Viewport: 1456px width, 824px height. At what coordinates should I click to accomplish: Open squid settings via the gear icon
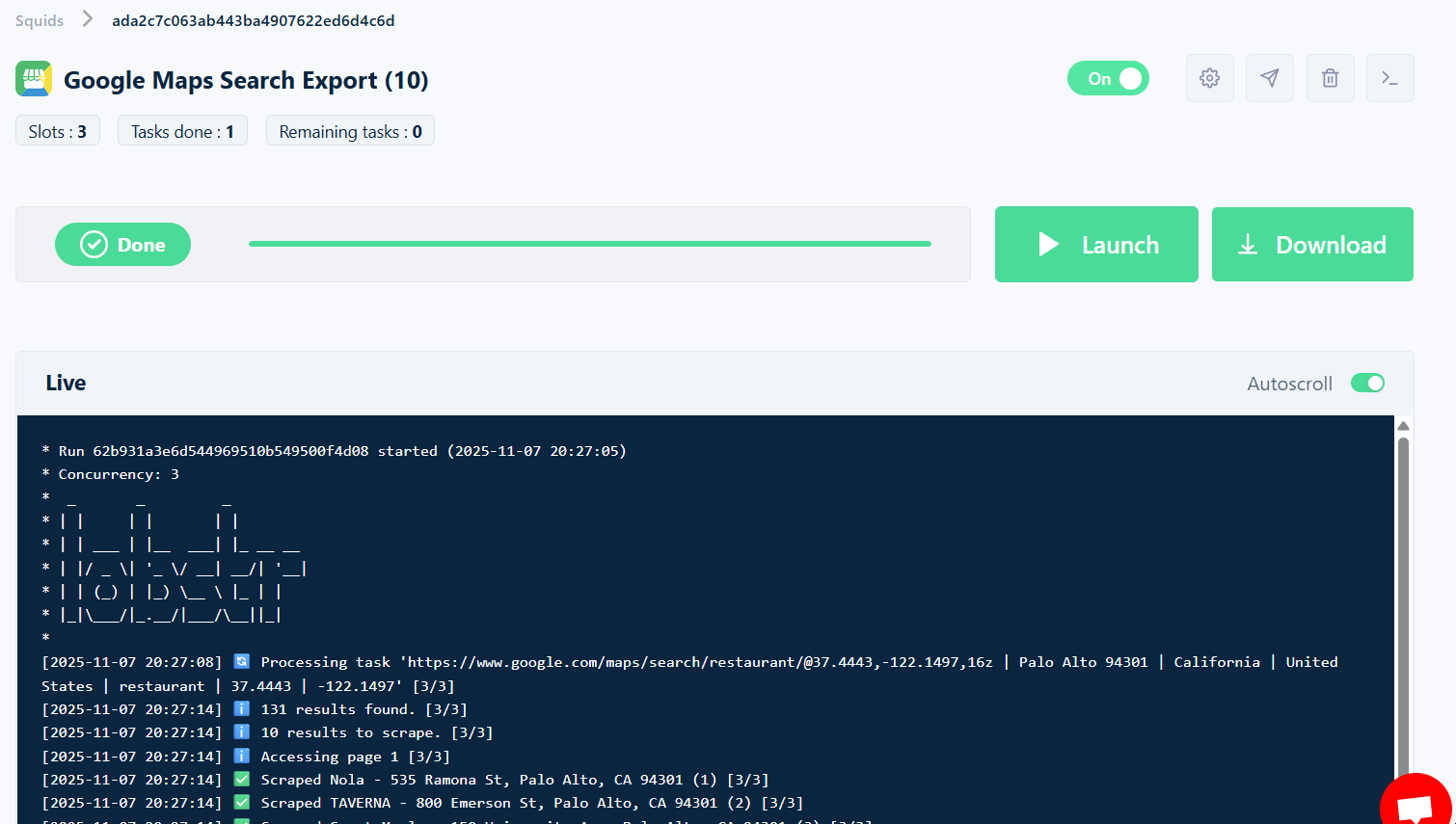pos(1210,78)
